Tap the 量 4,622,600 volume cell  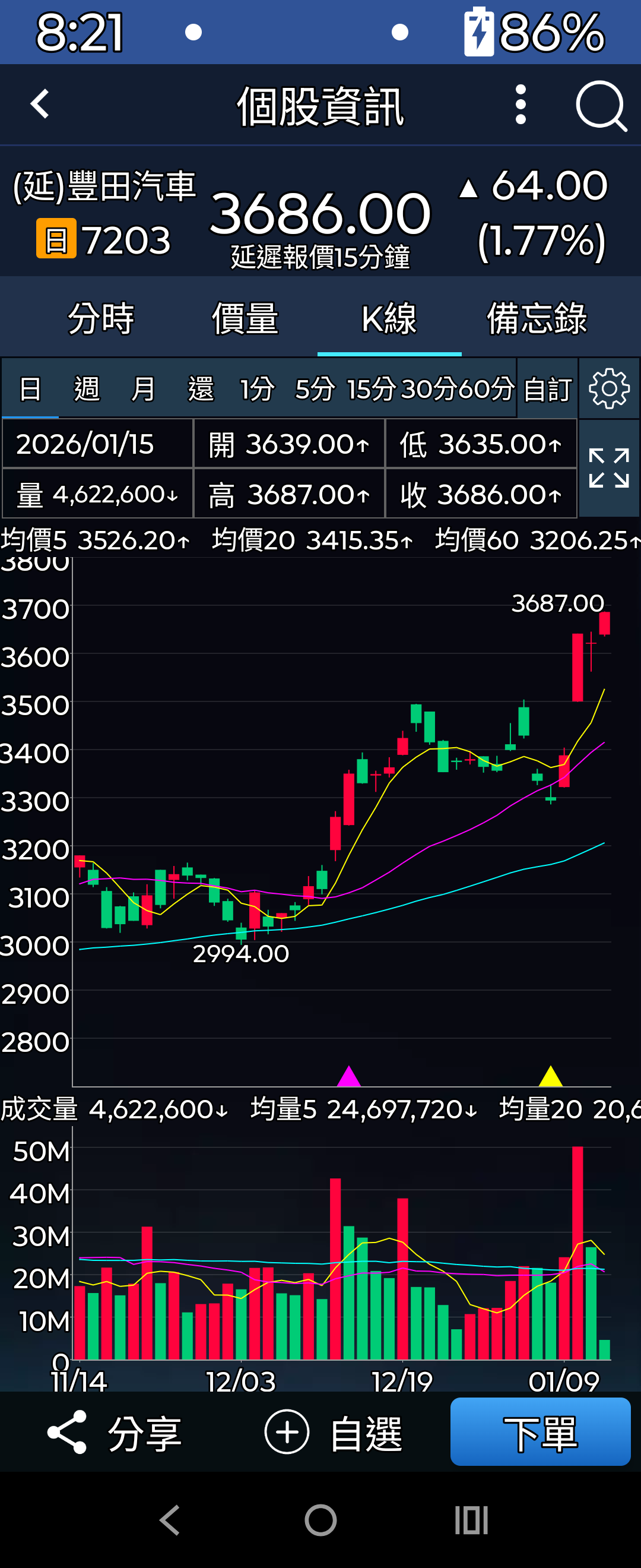(97, 494)
